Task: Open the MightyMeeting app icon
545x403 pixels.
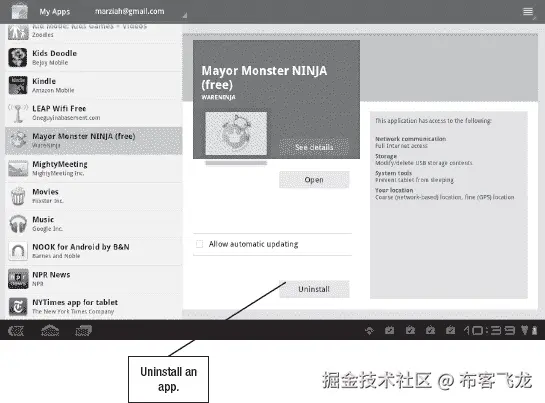Action: pyautogui.click(x=18, y=168)
